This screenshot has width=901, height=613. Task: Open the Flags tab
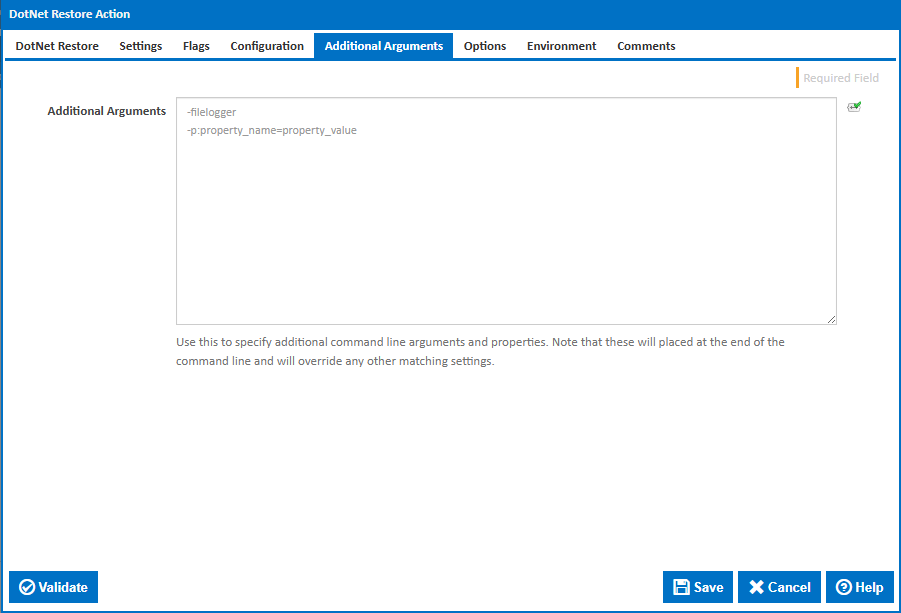click(x=195, y=45)
